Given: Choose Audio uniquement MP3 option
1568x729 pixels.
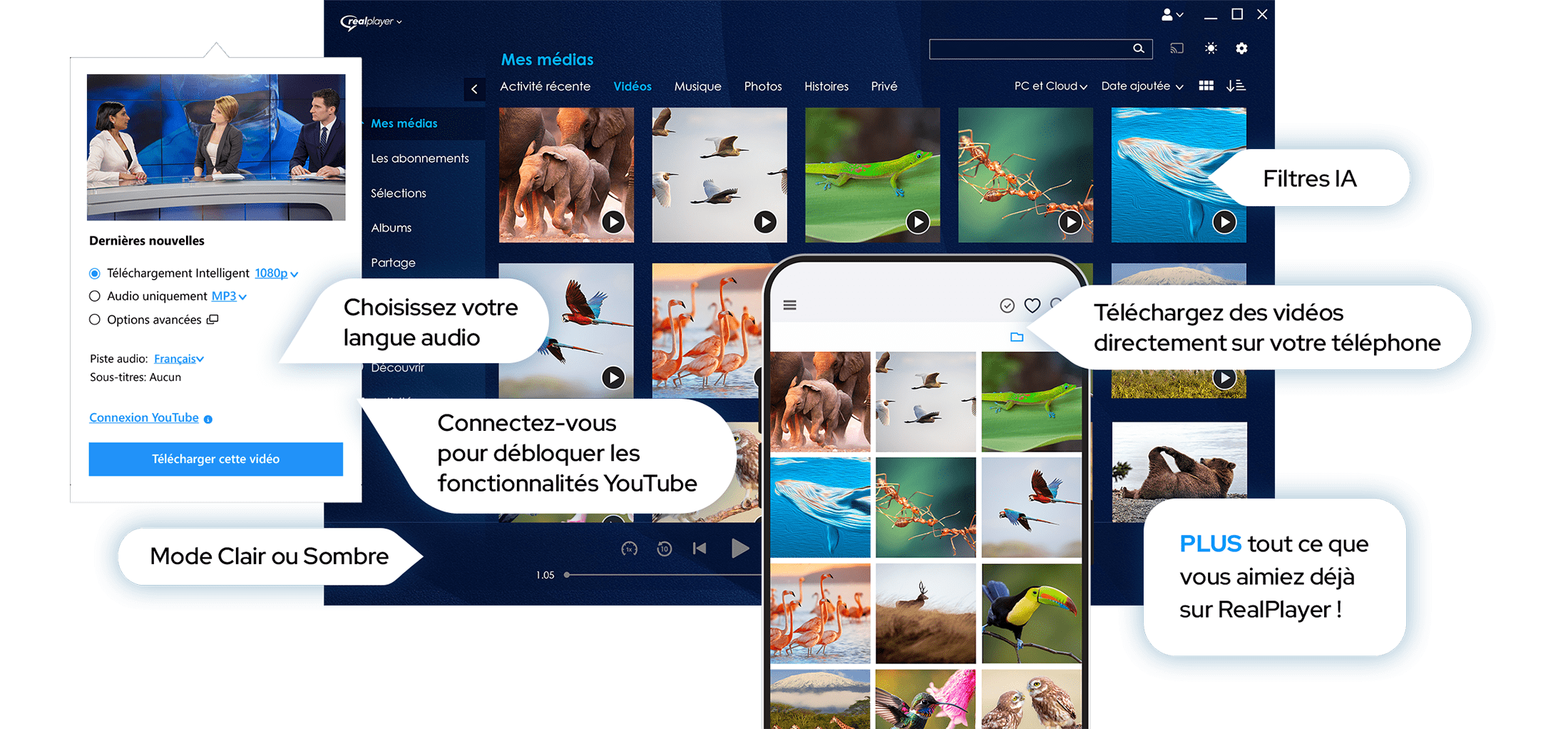Looking at the screenshot, I should coord(95,296).
